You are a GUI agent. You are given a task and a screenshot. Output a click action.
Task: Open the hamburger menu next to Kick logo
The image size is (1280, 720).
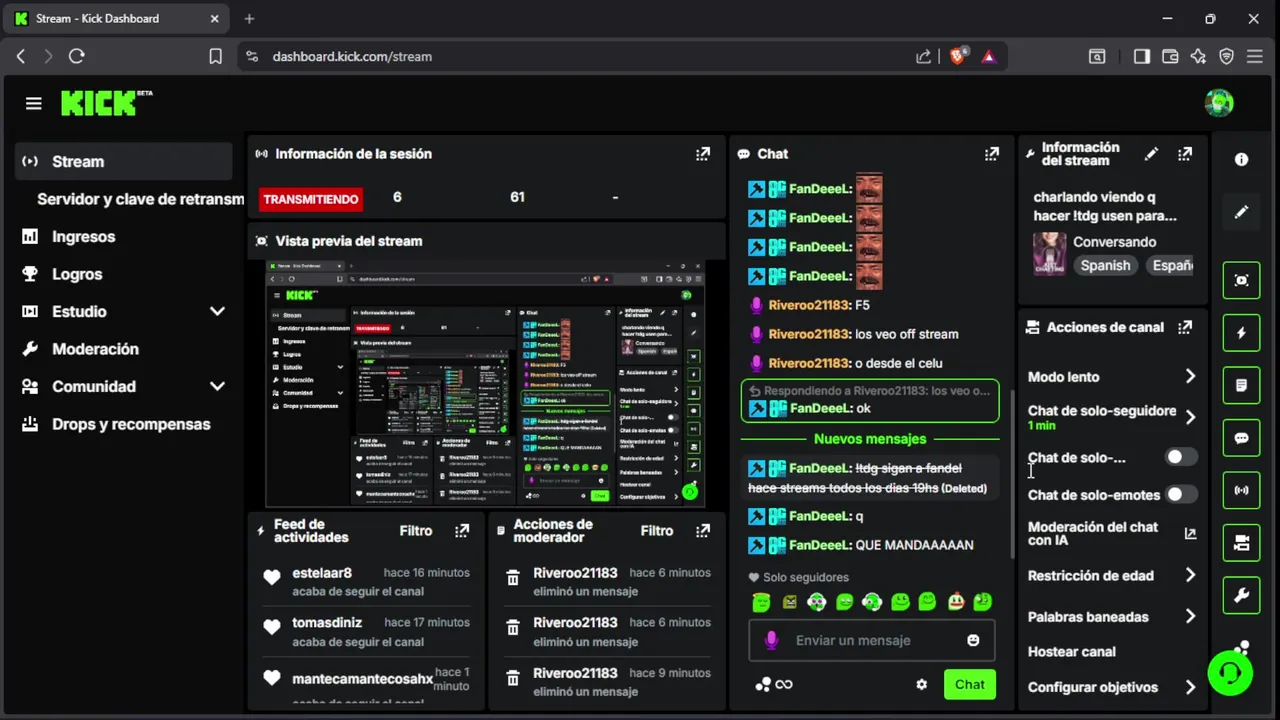pyautogui.click(x=34, y=104)
